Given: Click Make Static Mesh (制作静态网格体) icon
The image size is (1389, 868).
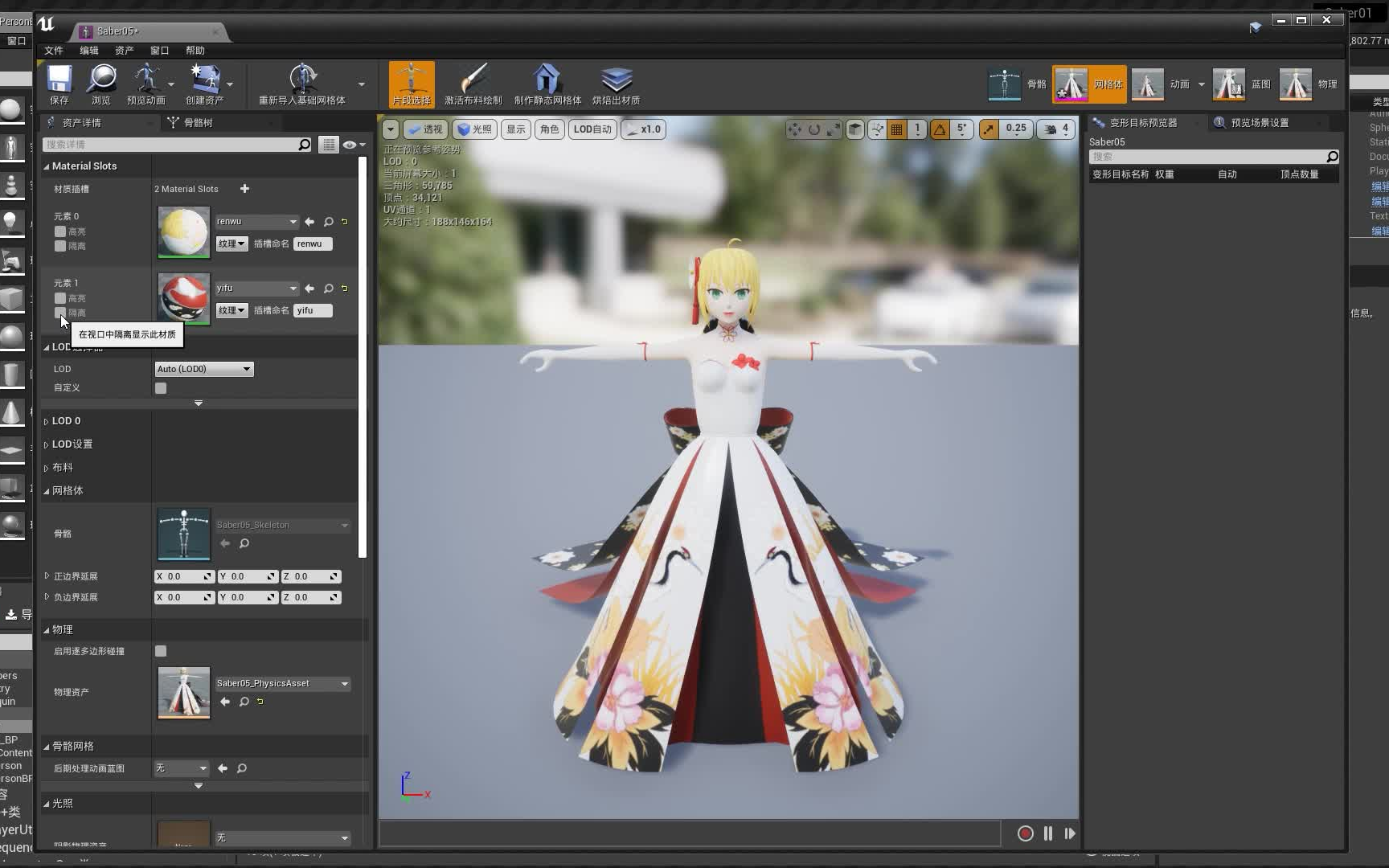Looking at the screenshot, I should tap(547, 84).
